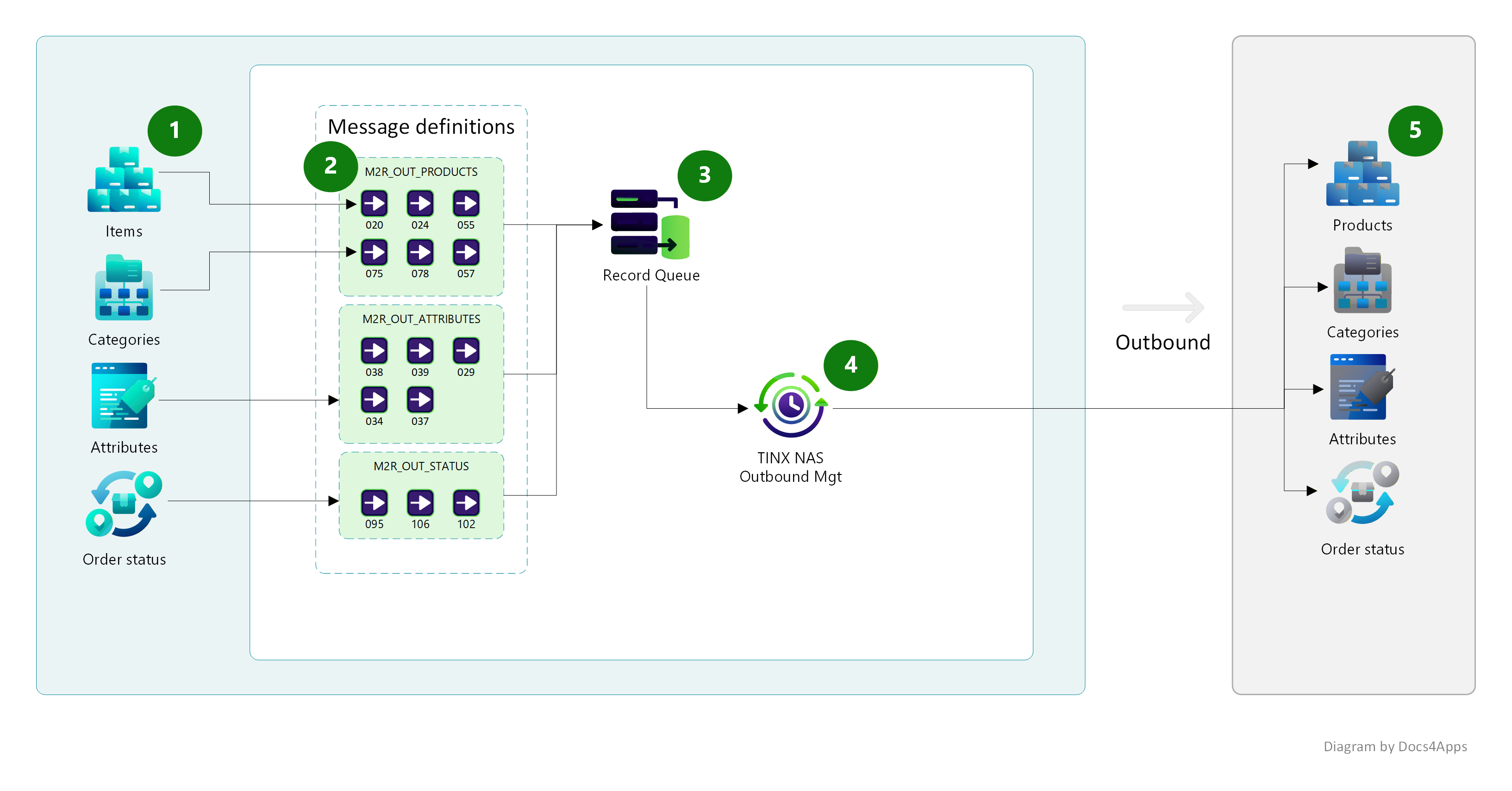Image resolution: width=1512 pixels, height=791 pixels.
Task: Click the TINX NAS Outbound Mgt label
Action: [790, 467]
